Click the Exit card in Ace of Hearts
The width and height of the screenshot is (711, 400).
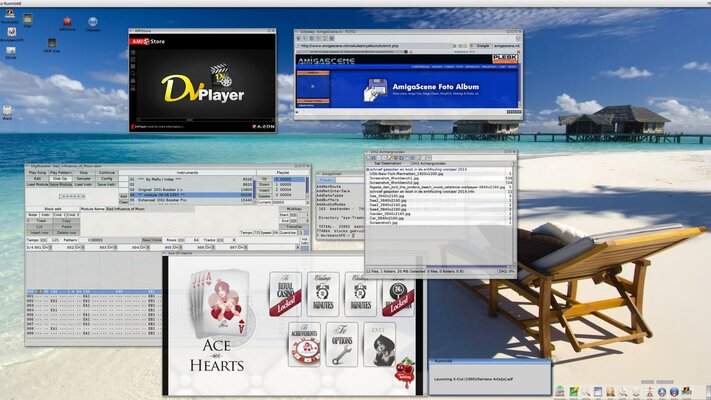(x=379, y=345)
